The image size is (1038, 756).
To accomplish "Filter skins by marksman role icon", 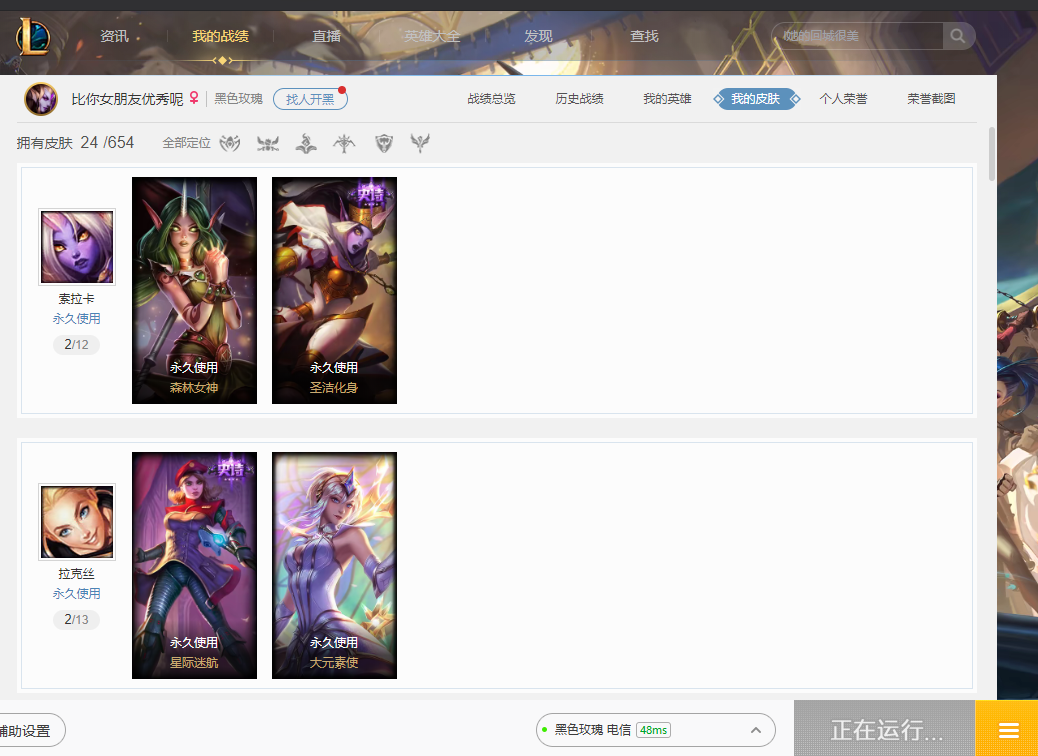I will pyautogui.click(x=344, y=143).
